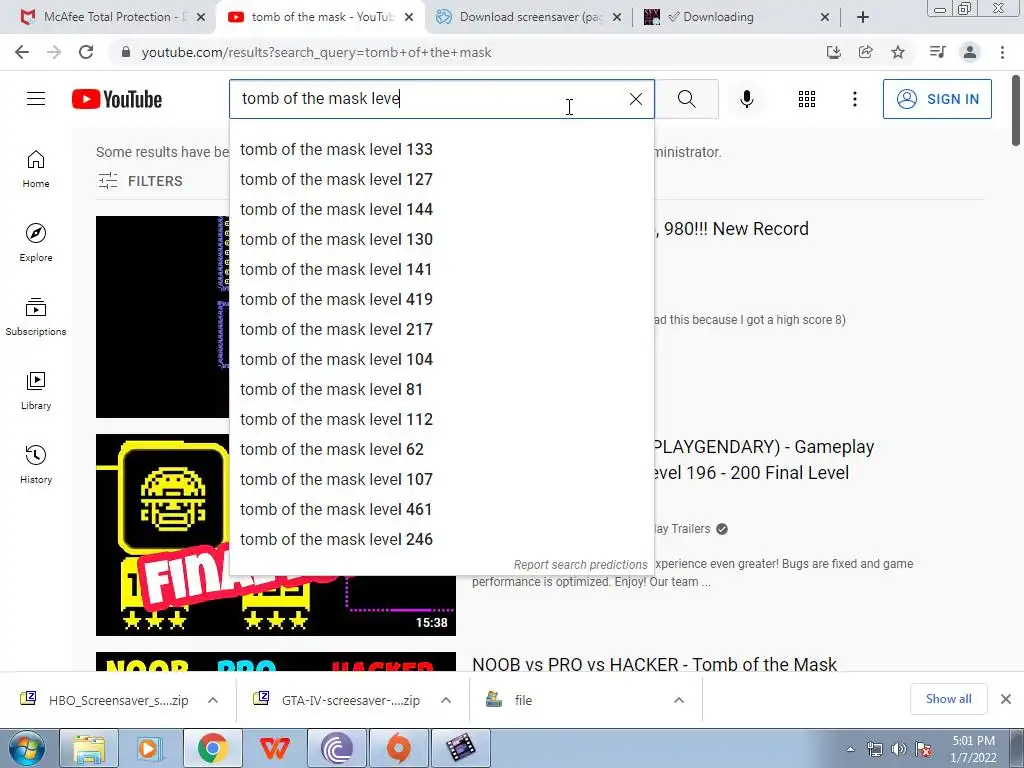Open Windows Explorer folder in taskbar
The width and height of the screenshot is (1024, 768).
[x=89, y=748]
